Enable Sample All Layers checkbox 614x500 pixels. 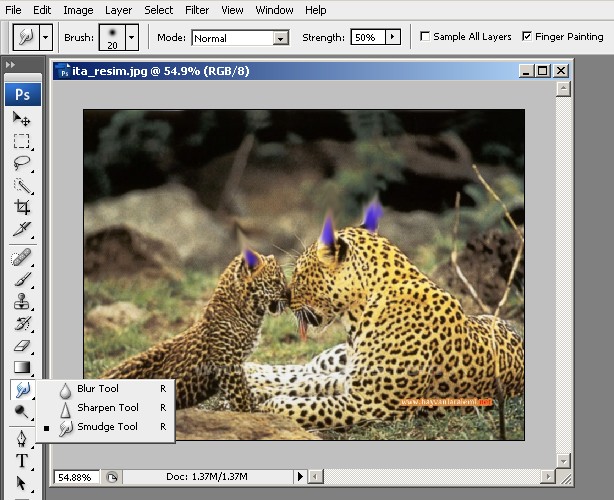(425, 36)
